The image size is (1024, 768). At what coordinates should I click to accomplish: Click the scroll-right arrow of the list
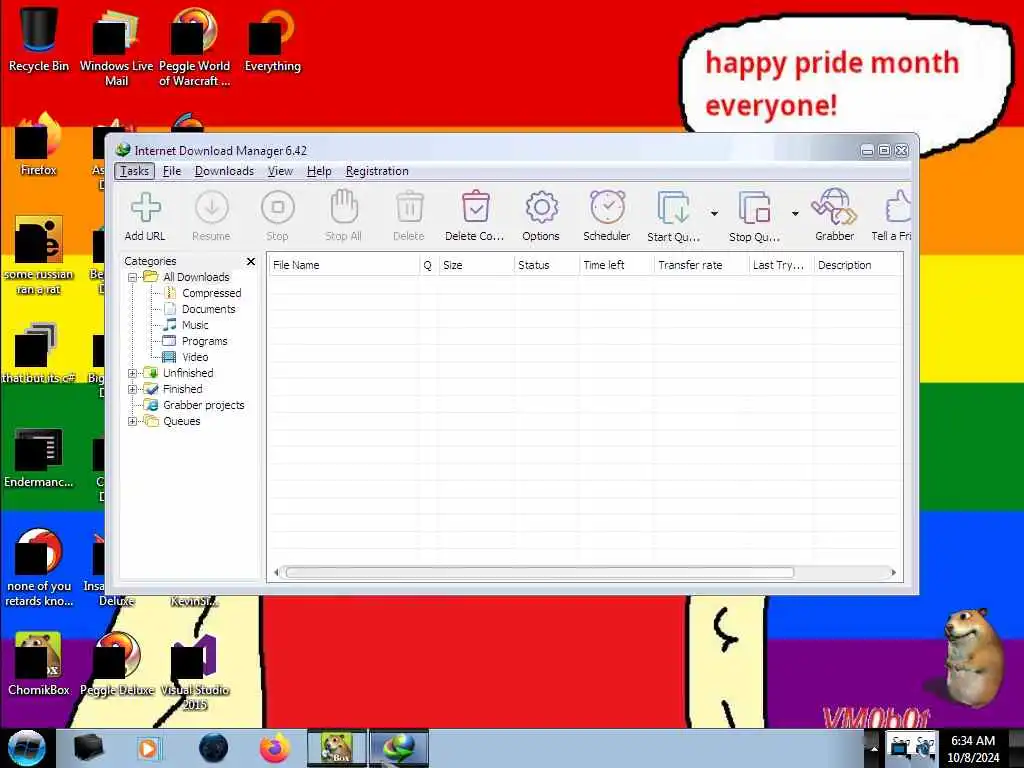pyautogui.click(x=893, y=573)
